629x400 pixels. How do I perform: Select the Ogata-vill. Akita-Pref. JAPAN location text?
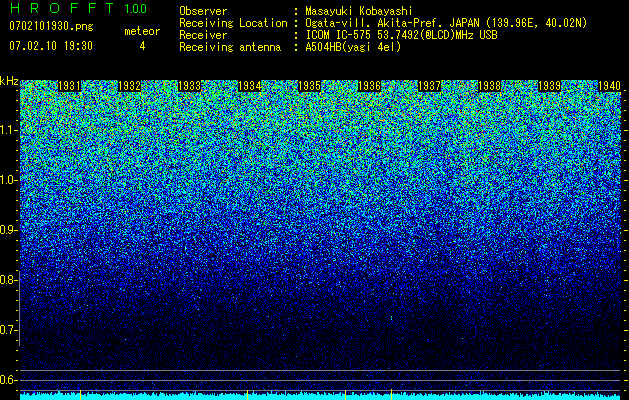point(446,23)
